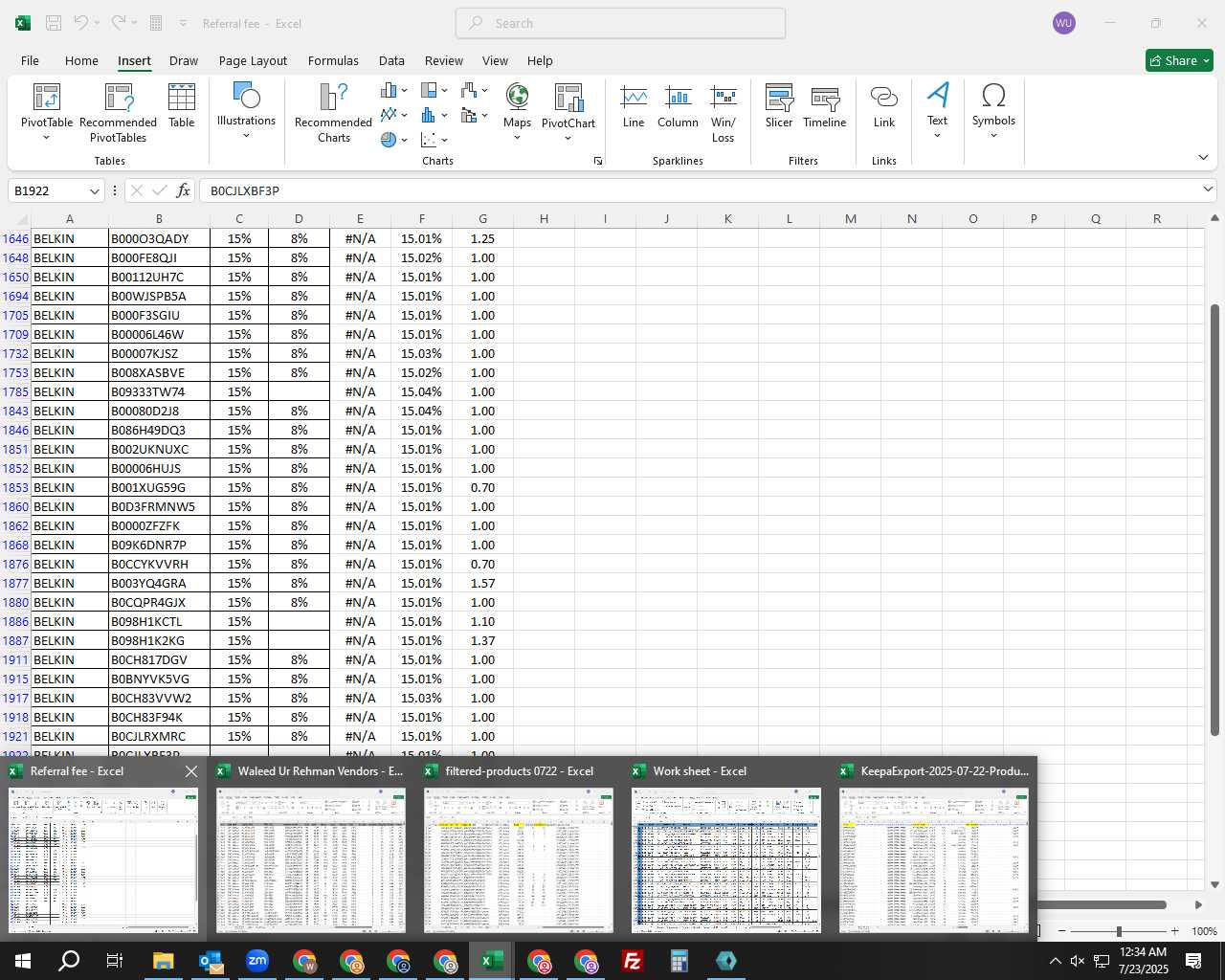Insert a combo chart

coord(469,115)
